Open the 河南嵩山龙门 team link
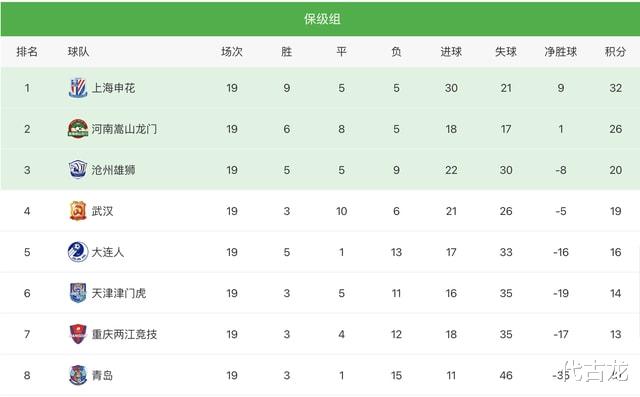The image size is (640, 397). tap(124, 129)
